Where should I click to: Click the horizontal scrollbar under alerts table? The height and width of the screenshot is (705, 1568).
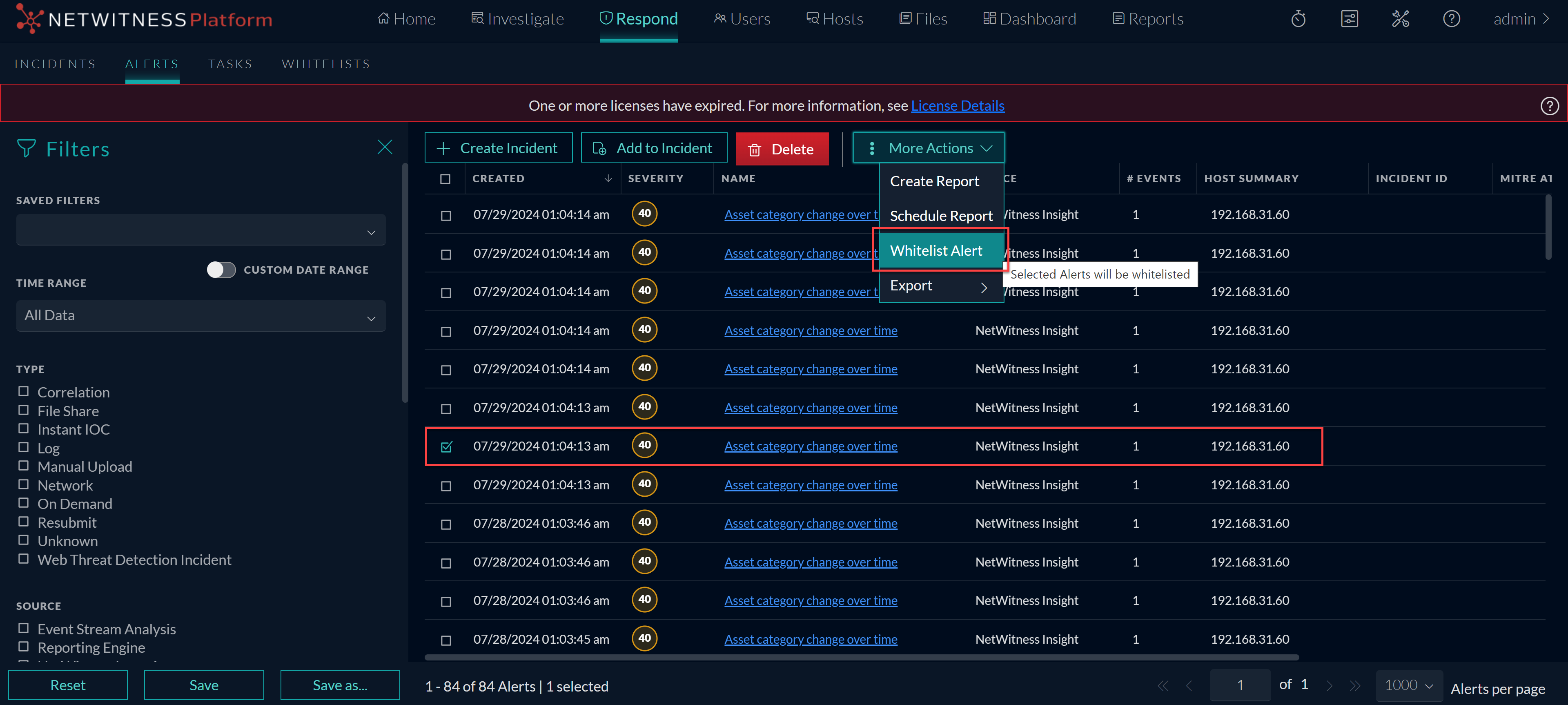tap(861, 658)
